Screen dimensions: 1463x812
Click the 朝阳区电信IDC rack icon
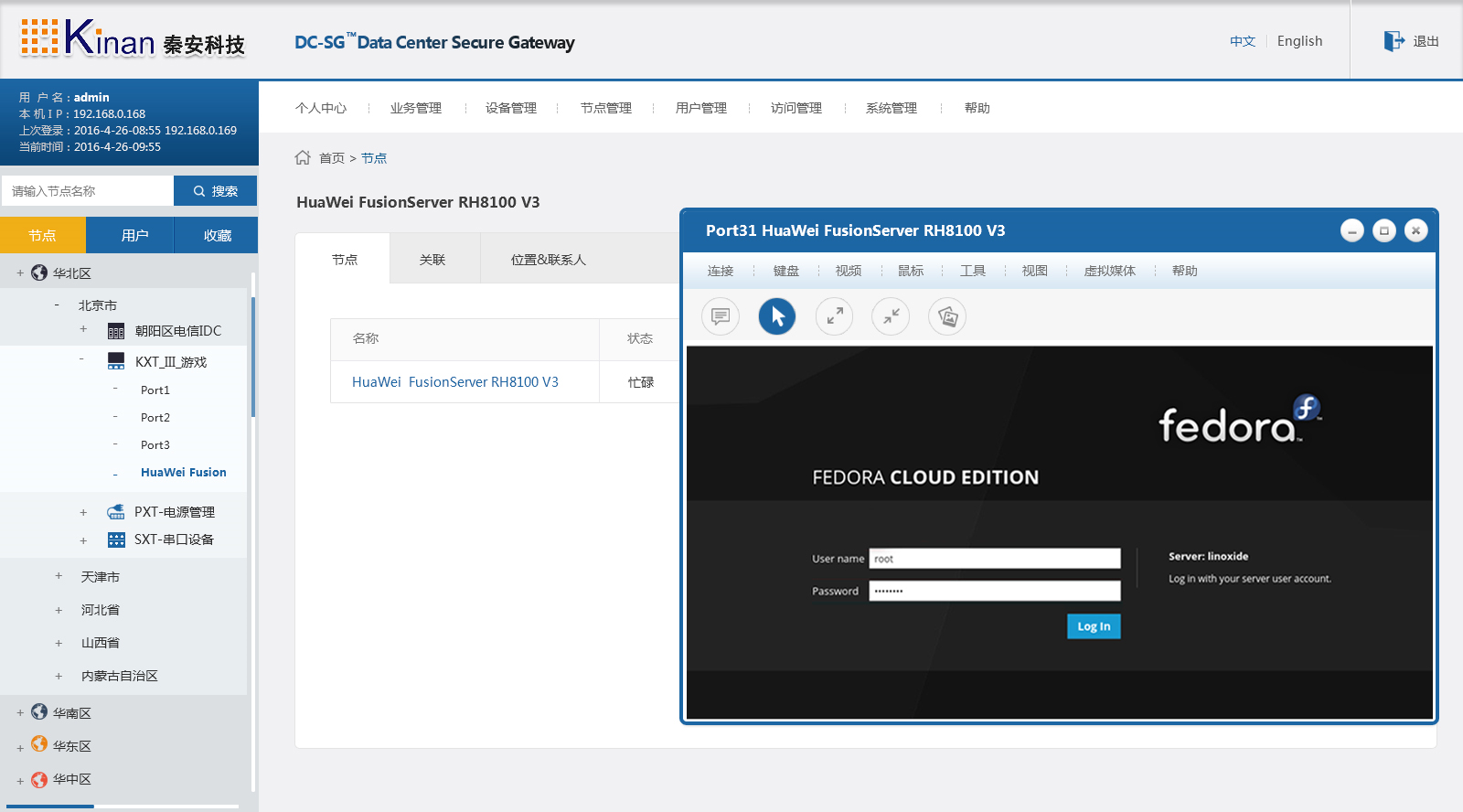[x=116, y=331]
